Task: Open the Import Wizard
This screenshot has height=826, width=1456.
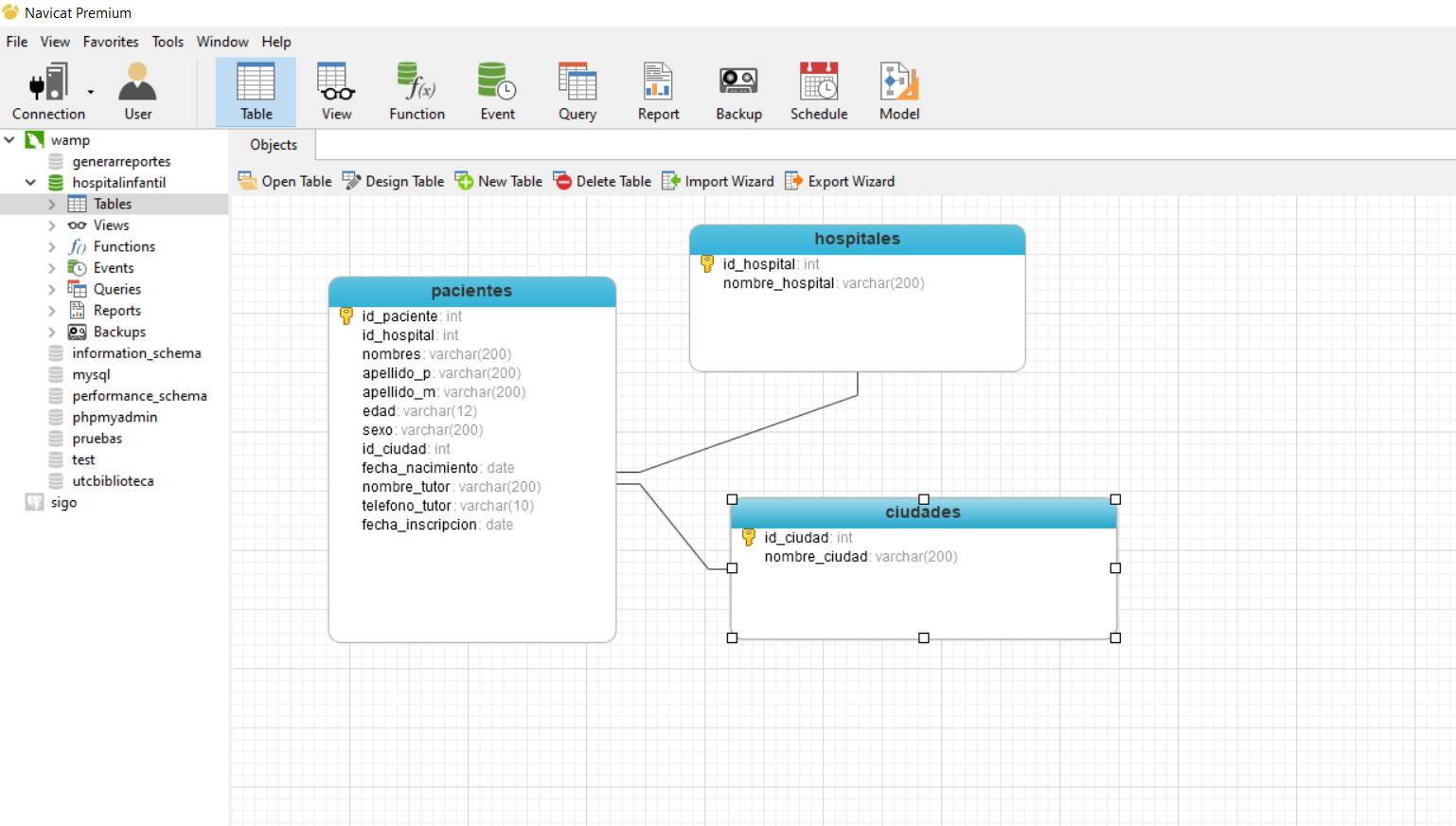Action: [x=718, y=181]
